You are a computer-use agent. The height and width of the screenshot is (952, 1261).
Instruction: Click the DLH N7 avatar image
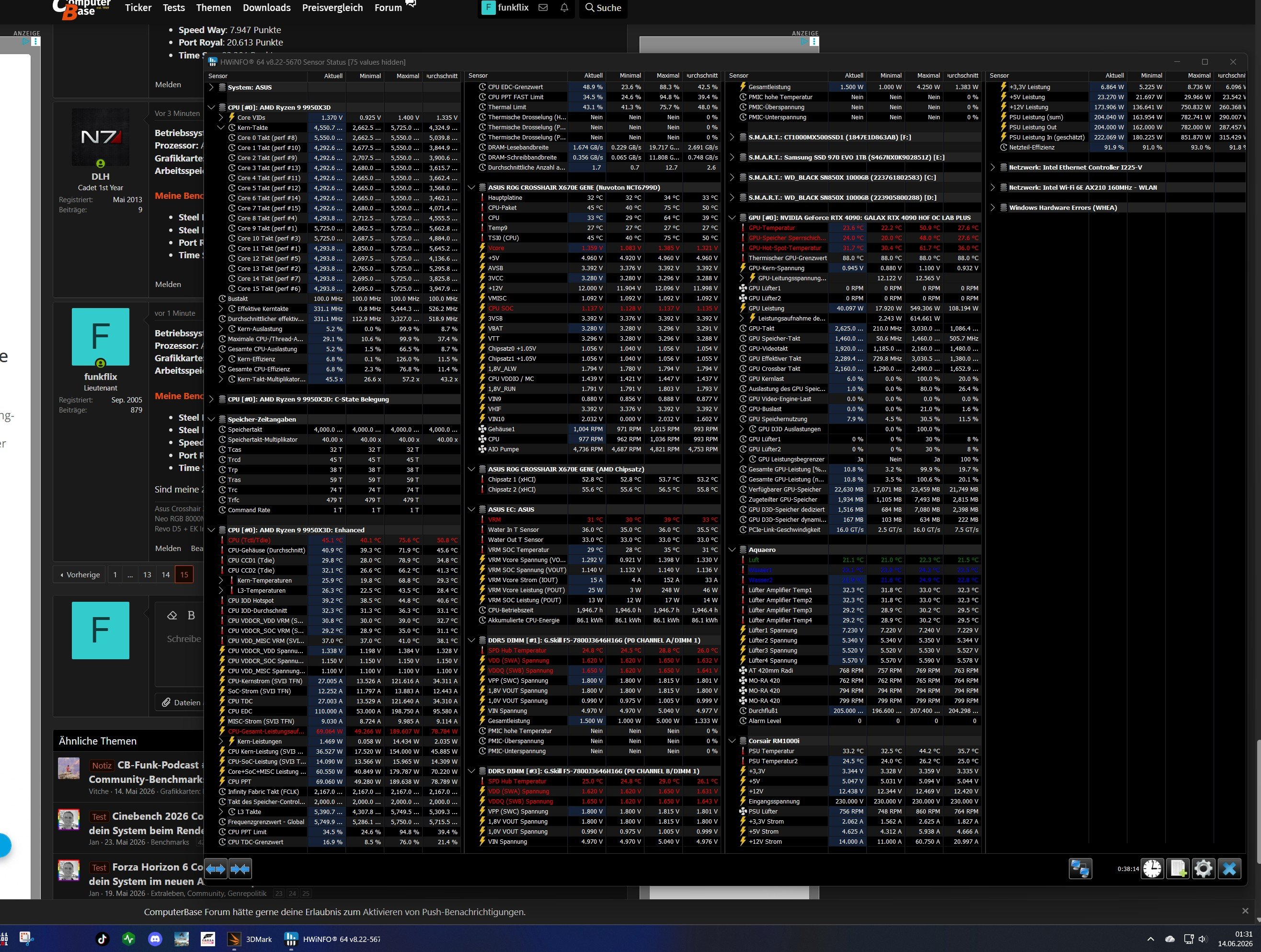(x=100, y=137)
